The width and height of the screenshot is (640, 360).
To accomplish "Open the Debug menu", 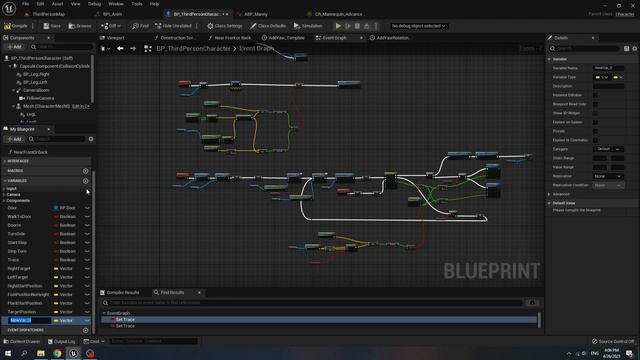I will click(x=94, y=4).
